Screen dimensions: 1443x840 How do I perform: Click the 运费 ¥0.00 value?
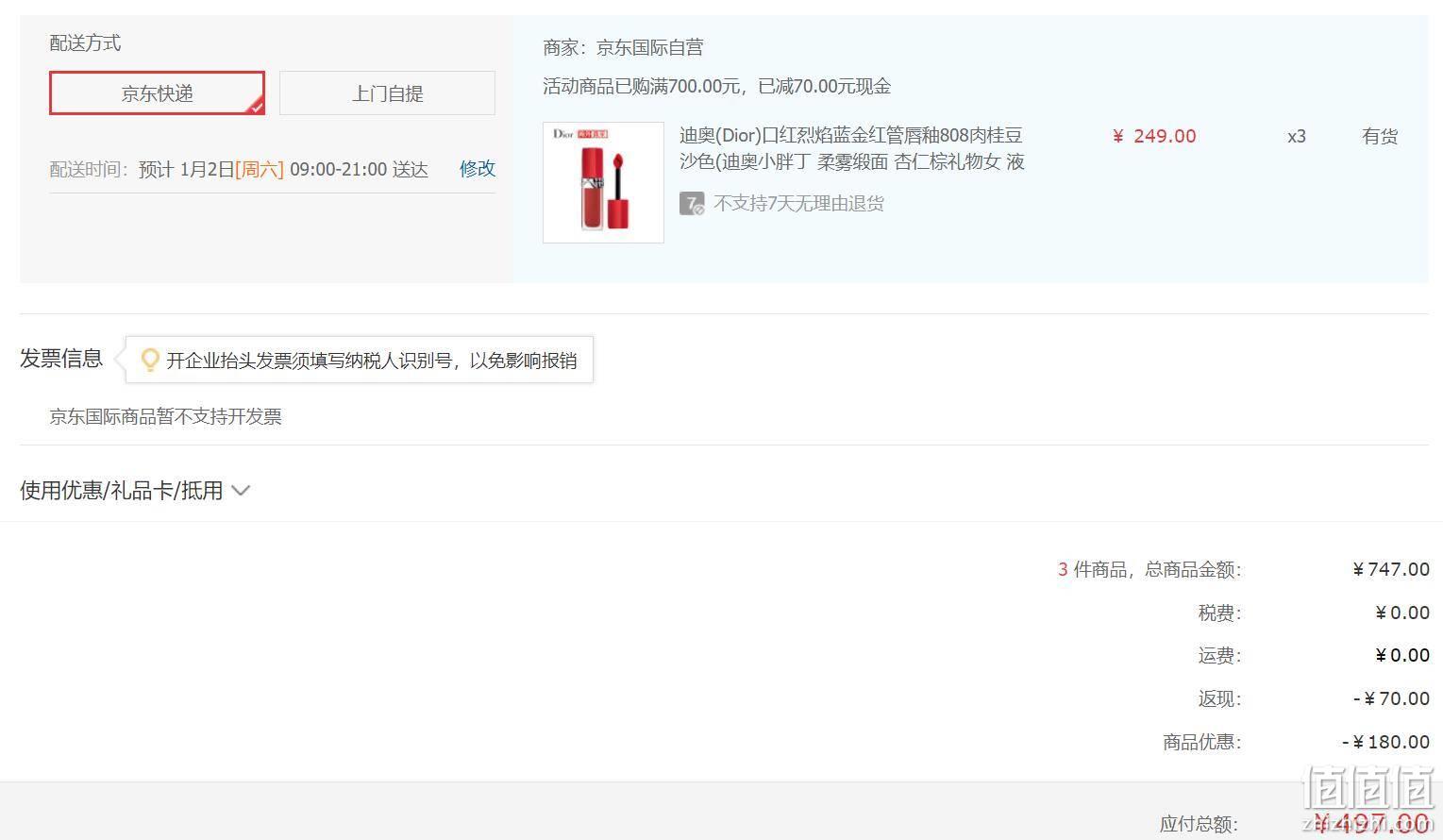(1402, 655)
